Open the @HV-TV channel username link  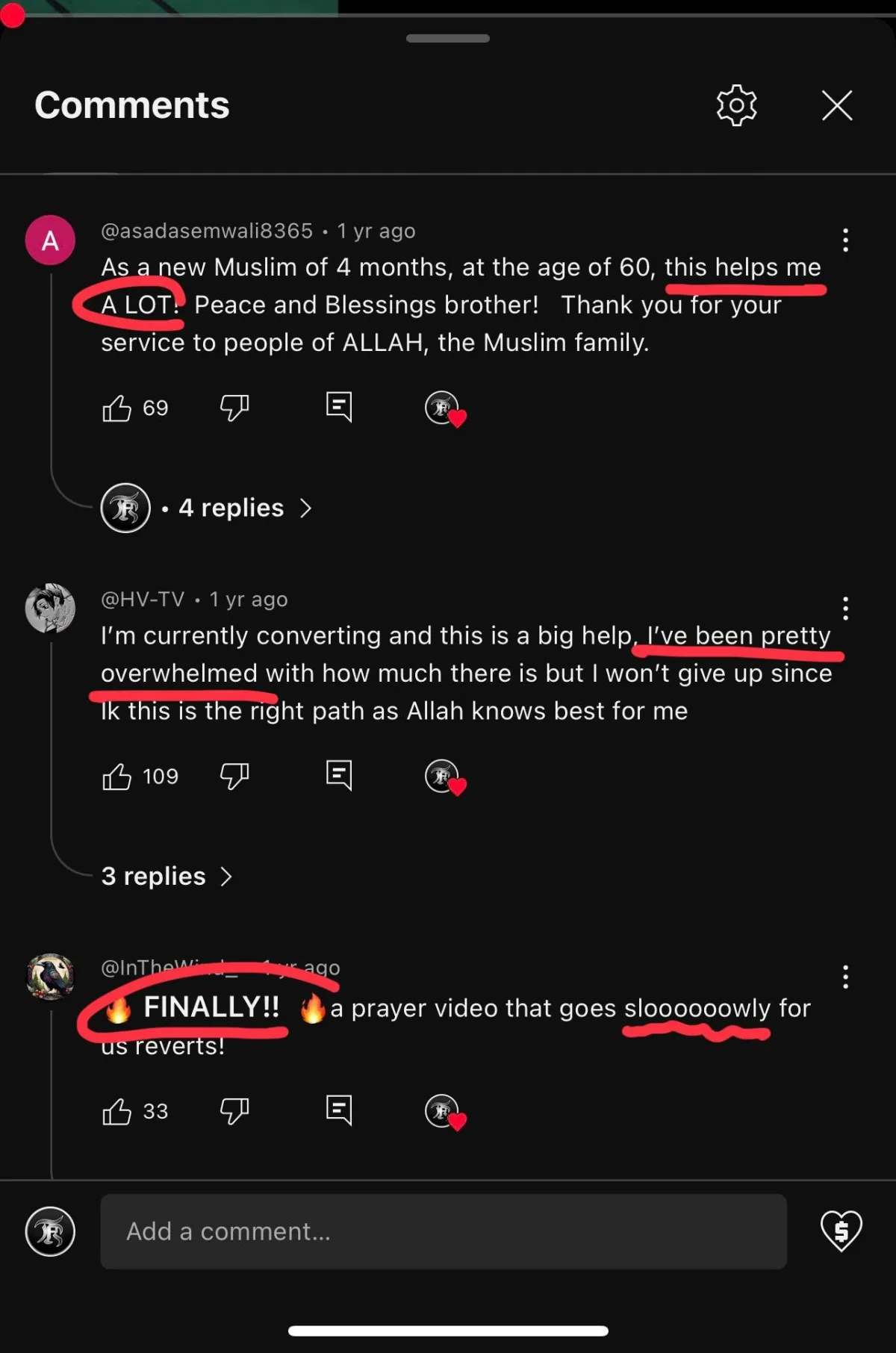click(x=143, y=599)
